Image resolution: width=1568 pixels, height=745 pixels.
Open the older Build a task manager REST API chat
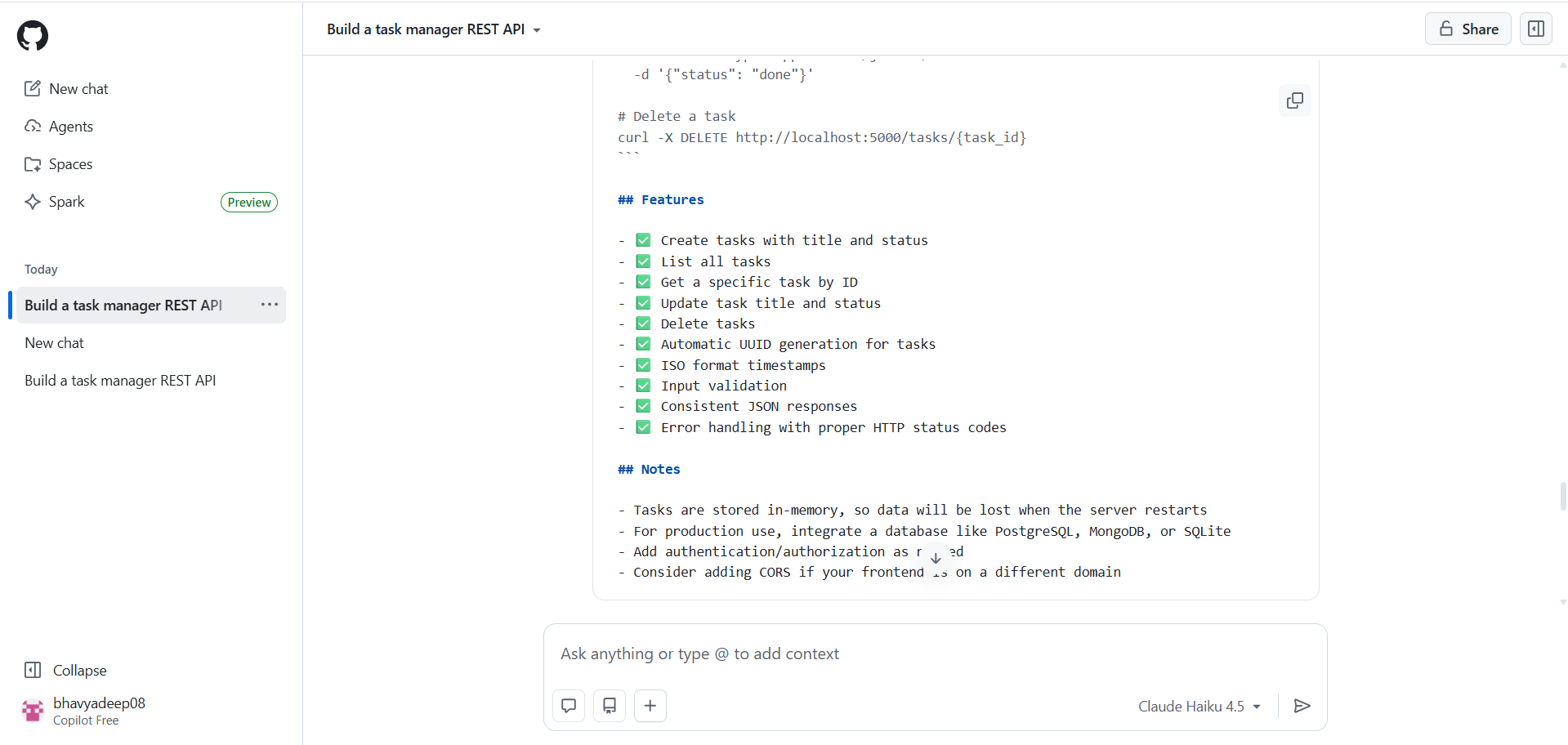pos(119,380)
